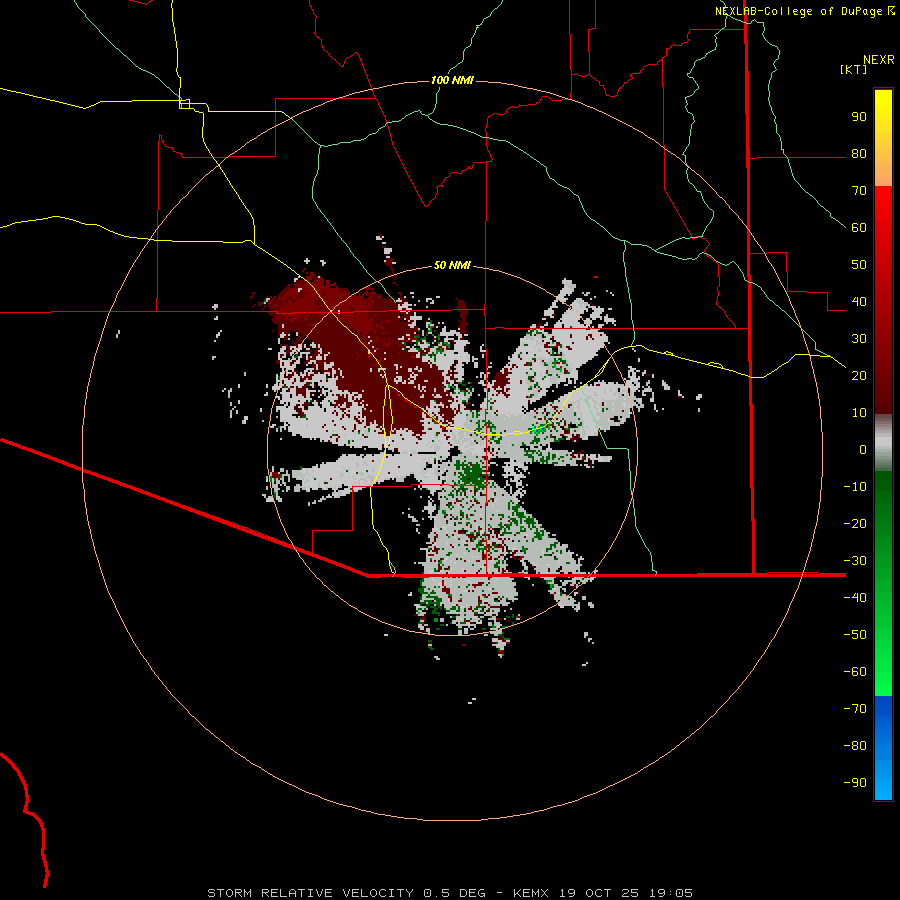900x900 pixels.
Task: Click the -10 value on velocity scale
Action: click(x=855, y=487)
